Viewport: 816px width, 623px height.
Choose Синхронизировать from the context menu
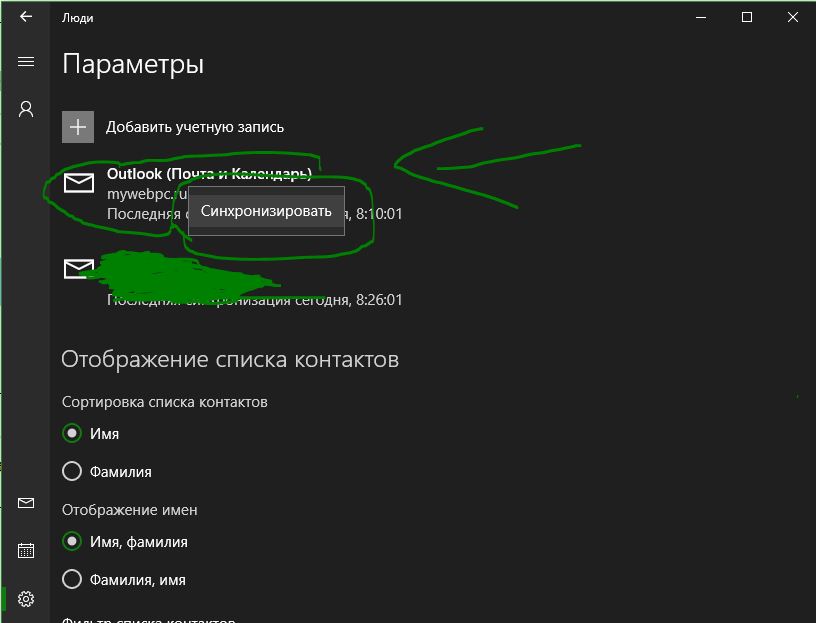pyautogui.click(x=266, y=211)
